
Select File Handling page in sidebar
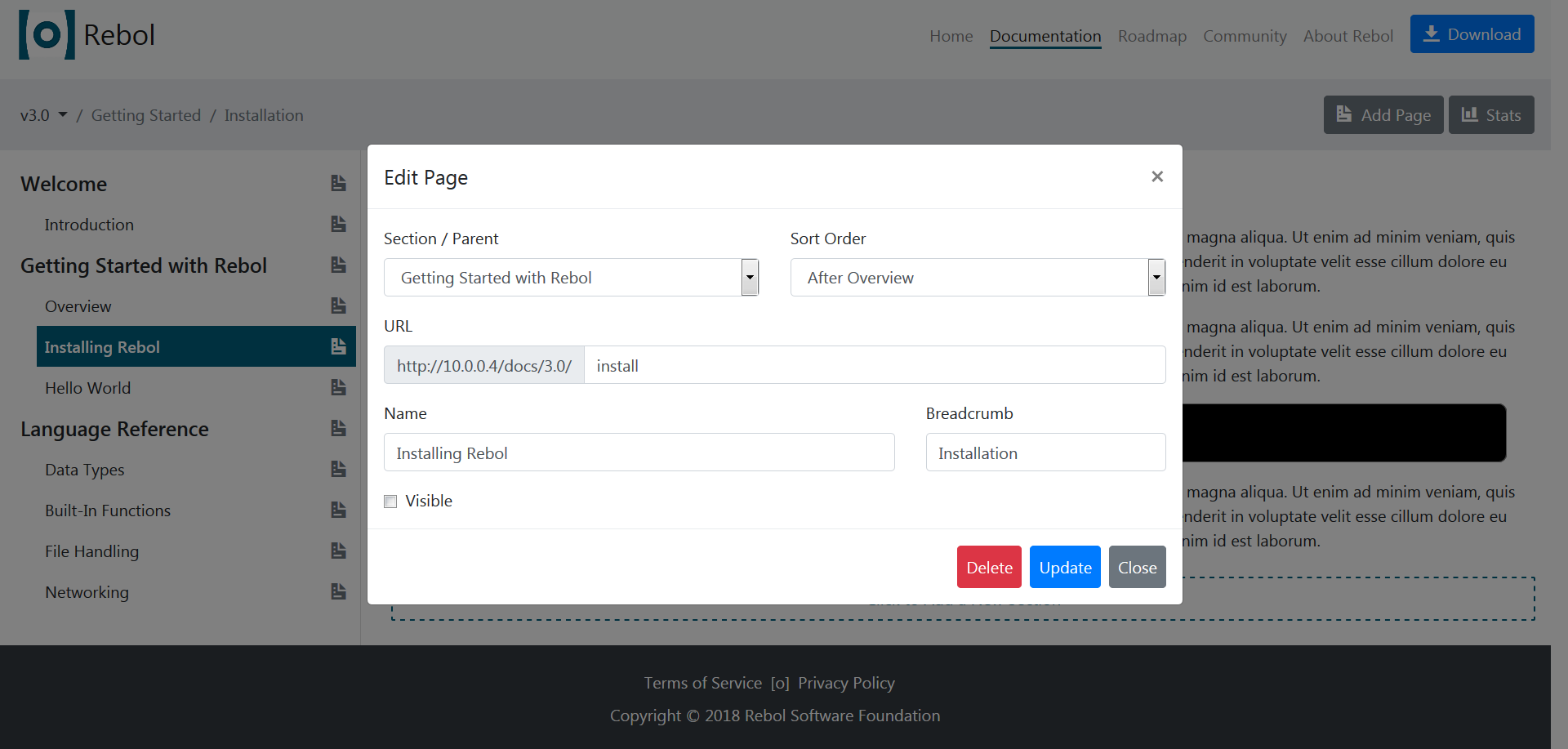[91, 551]
